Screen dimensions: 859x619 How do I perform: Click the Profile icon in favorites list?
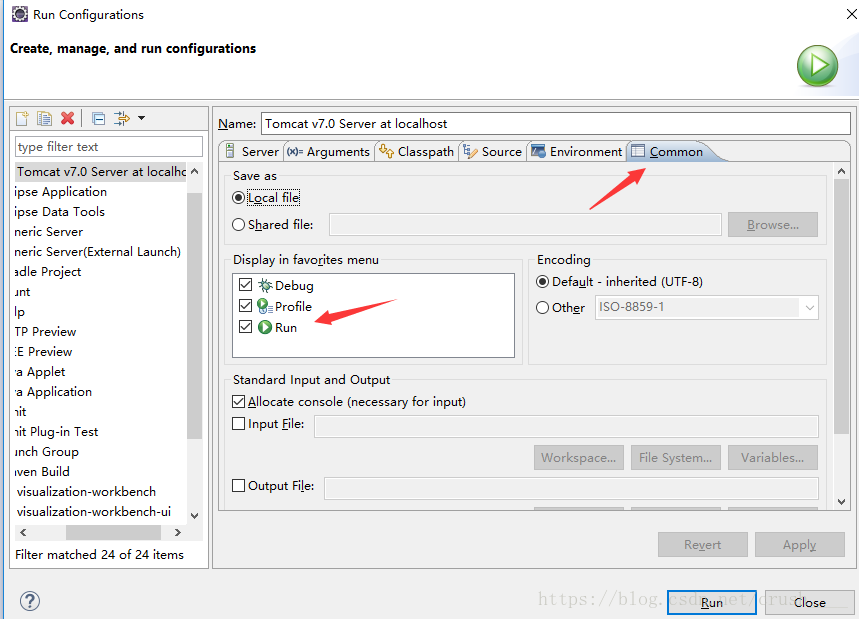tap(265, 306)
